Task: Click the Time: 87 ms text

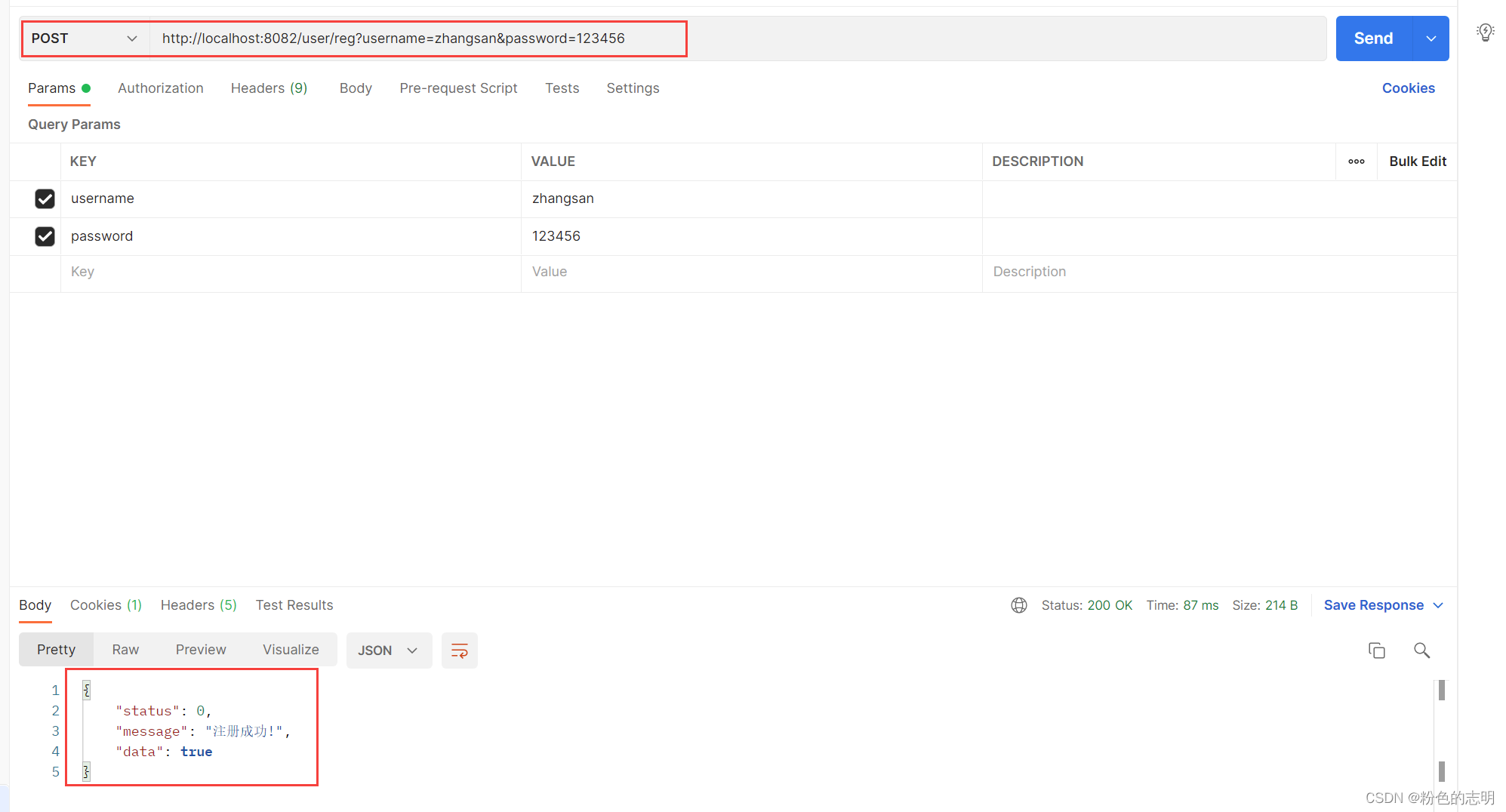Action: click(1182, 605)
